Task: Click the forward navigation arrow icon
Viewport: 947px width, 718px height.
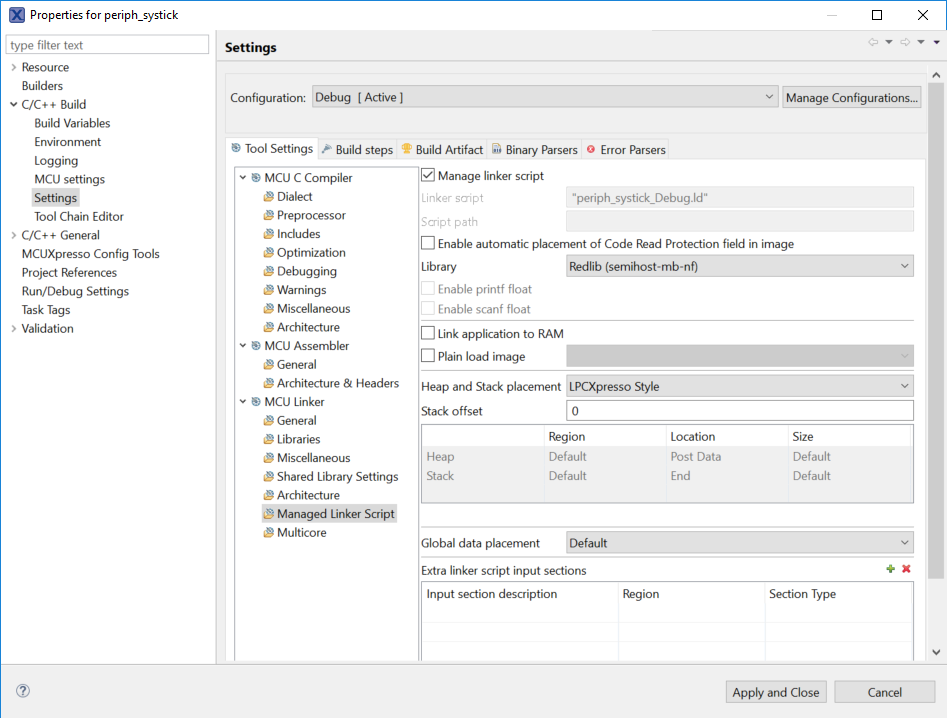Action: pos(905,42)
